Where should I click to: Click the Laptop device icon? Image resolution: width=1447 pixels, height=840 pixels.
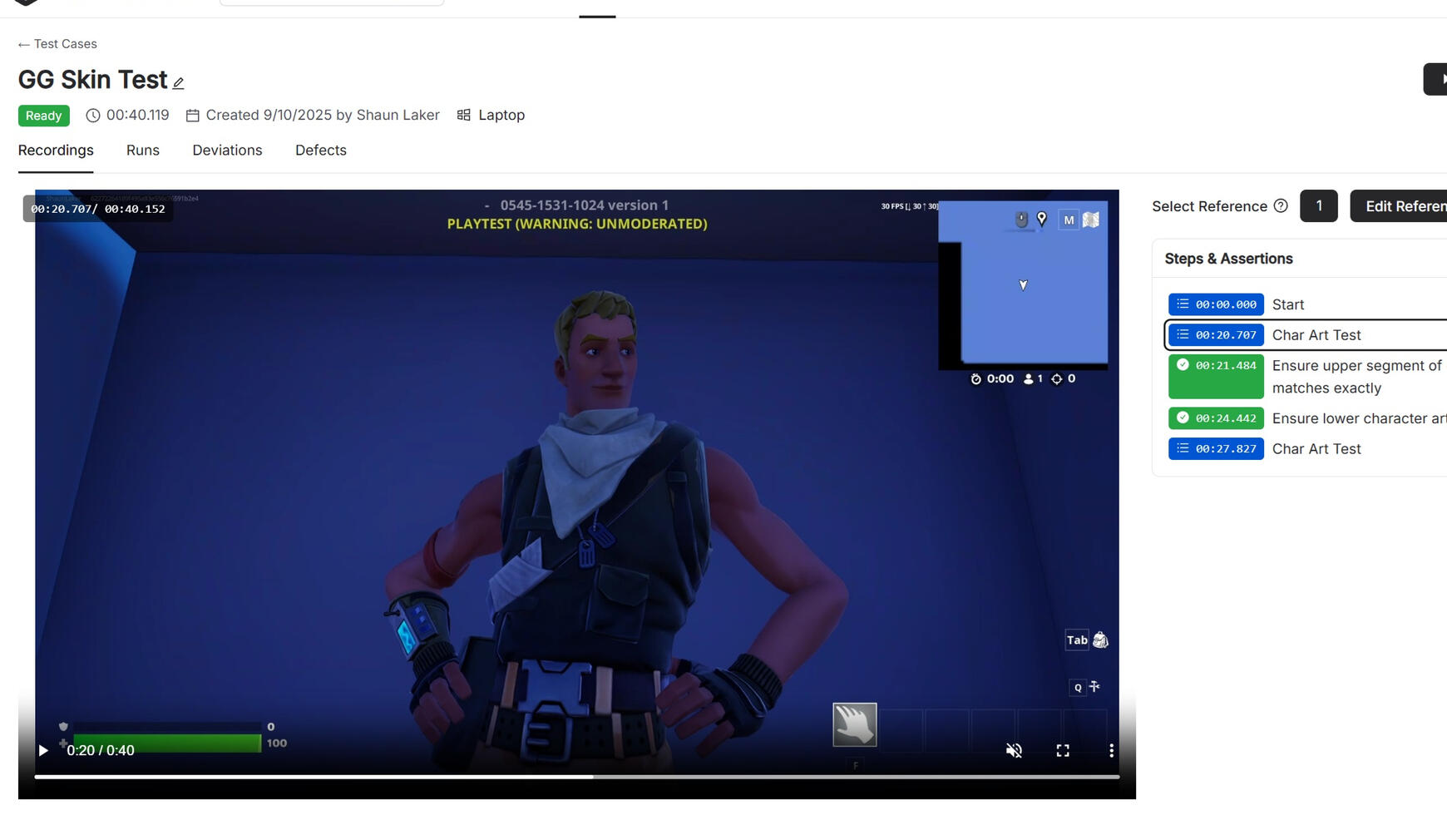pyautogui.click(x=462, y=115)
